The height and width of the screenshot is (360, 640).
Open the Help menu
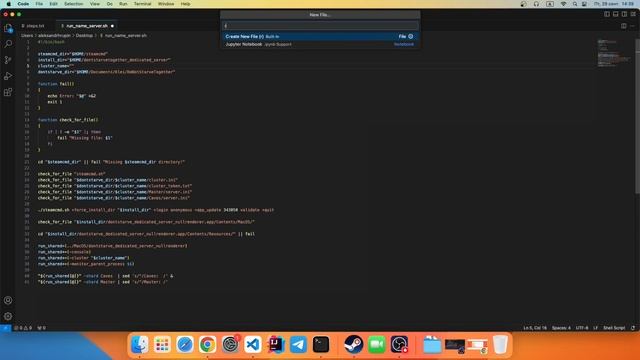185,4
